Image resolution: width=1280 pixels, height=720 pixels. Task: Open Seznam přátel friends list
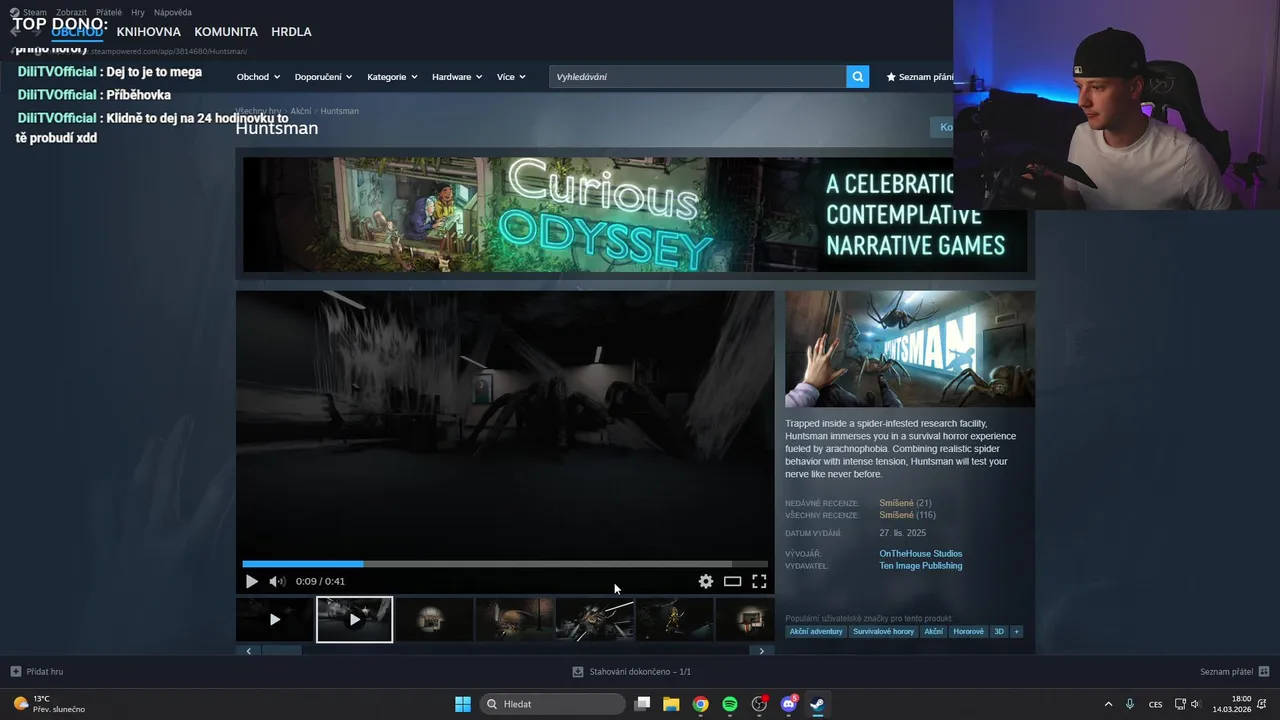pyautogui.click(x=1234, y=672)
